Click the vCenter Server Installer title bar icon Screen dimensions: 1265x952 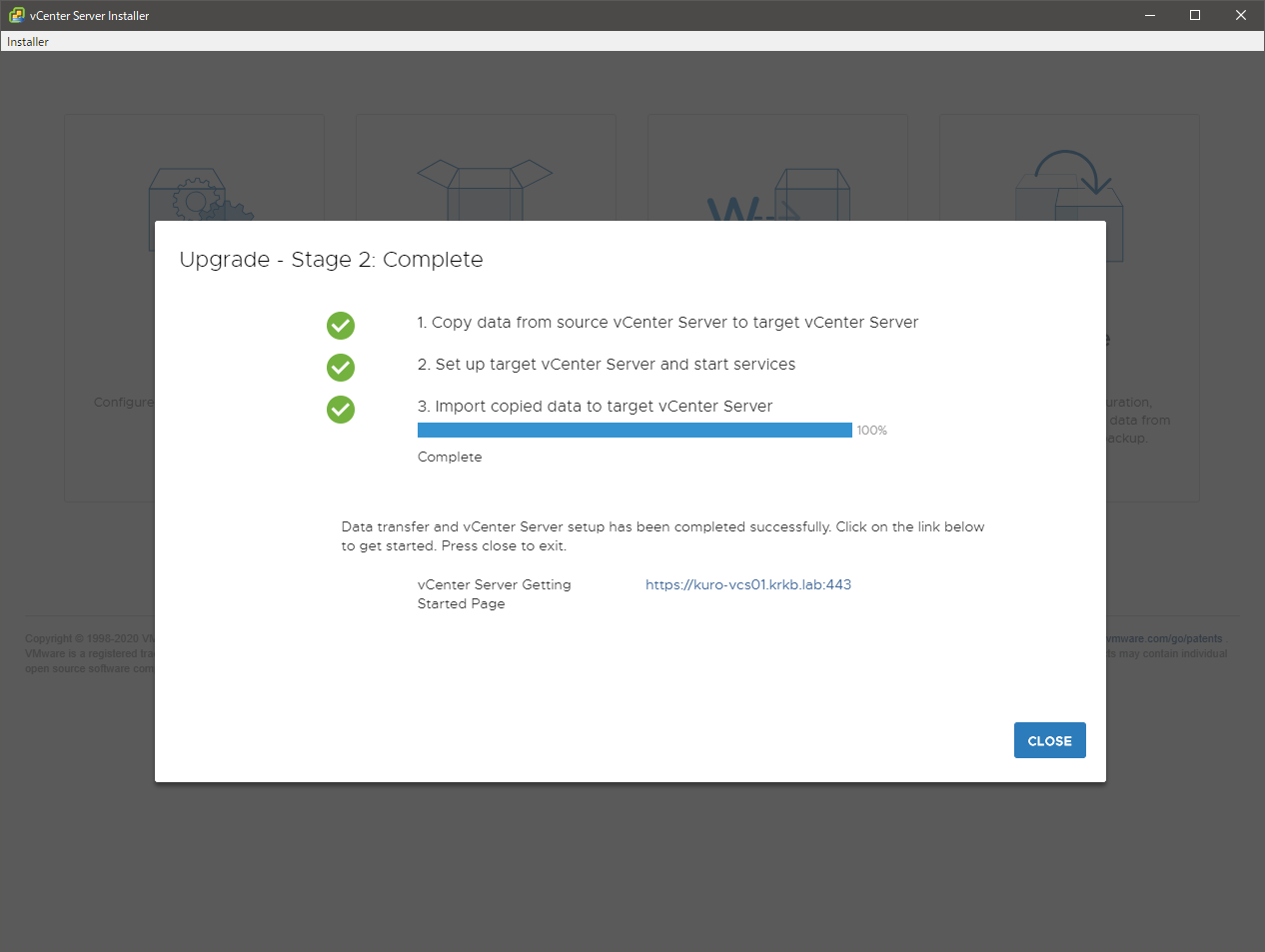coord(16,15)
